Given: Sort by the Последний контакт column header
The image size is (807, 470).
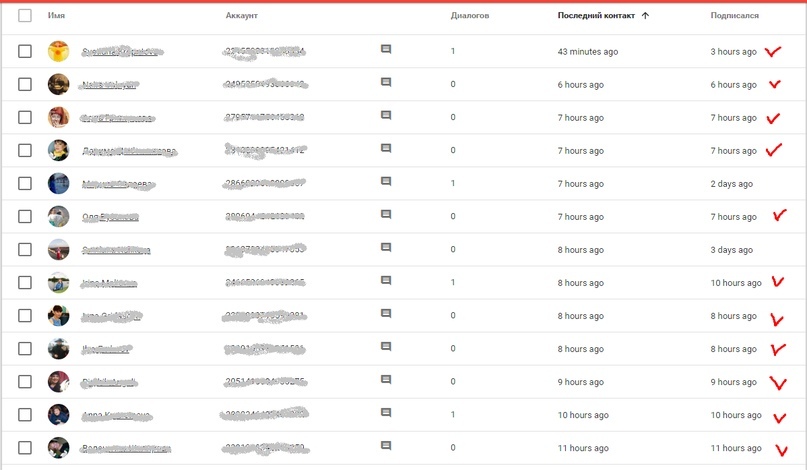Looking at the screenshot, I should (596, 16).
